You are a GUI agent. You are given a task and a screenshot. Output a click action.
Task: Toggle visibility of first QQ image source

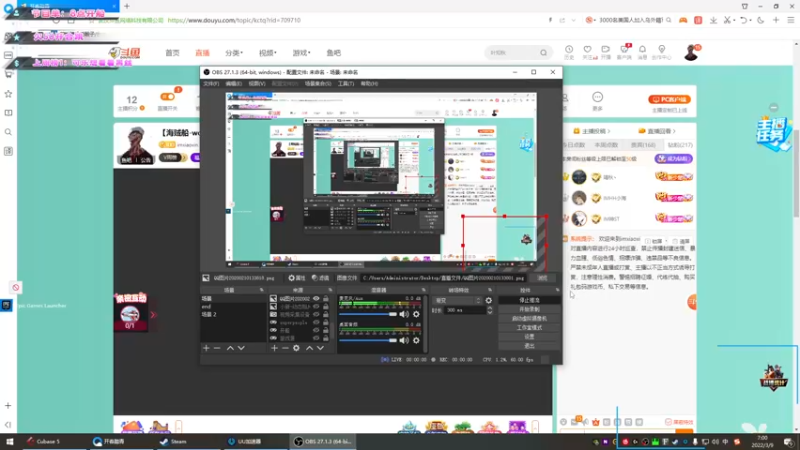pos(316,298)
